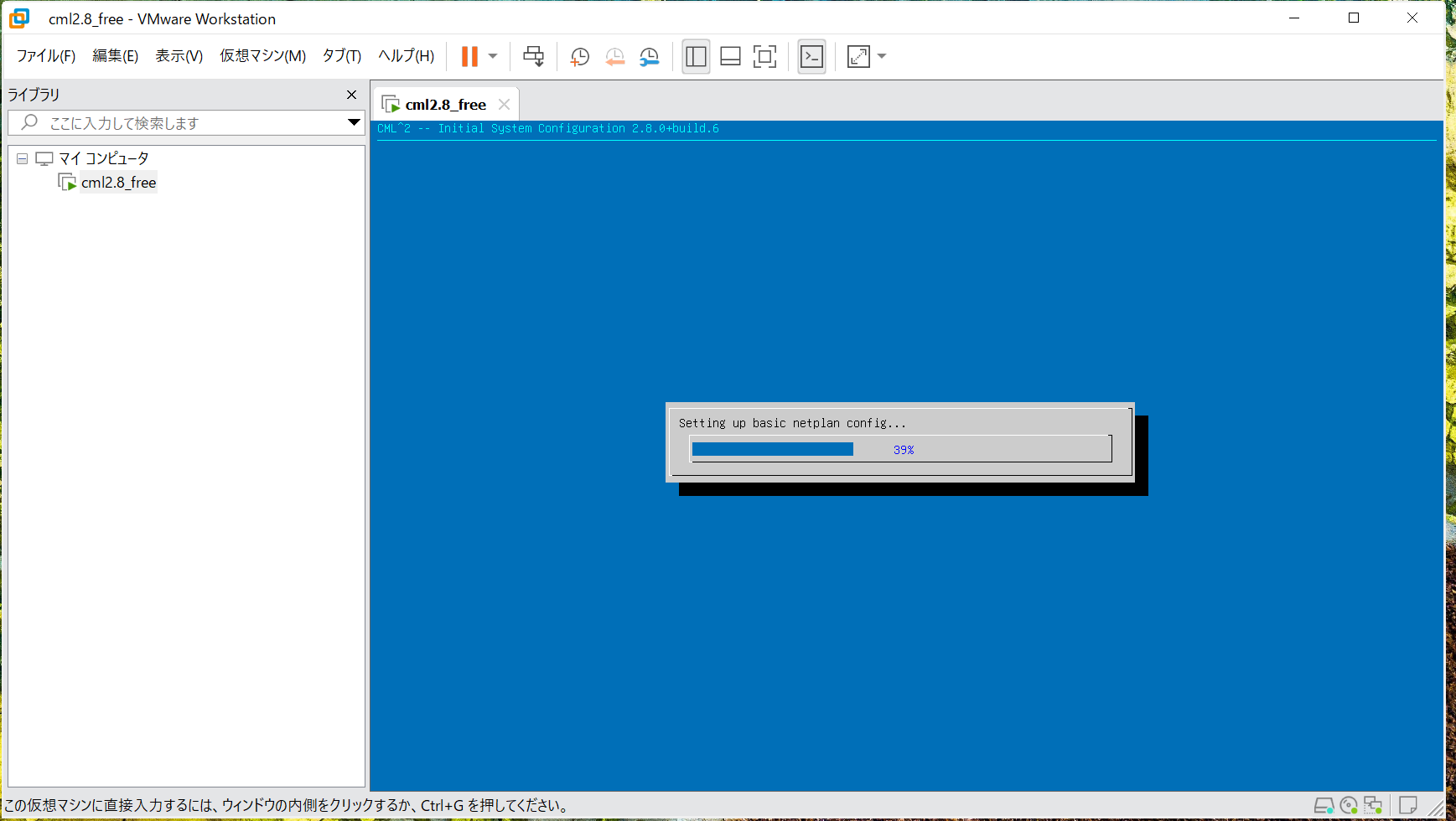Click the VMware Workstation title bar icon
The width and height of the screenshot is (1456, 821).
(19, 18)
